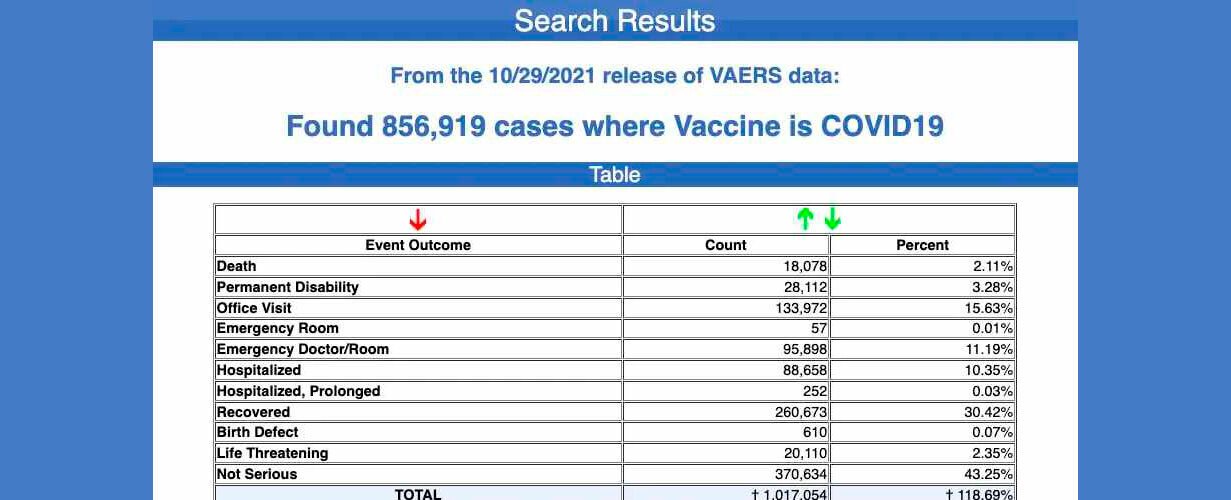Click the Table section heading
The image size is (1231, 500).
click(x=615, y=175)
